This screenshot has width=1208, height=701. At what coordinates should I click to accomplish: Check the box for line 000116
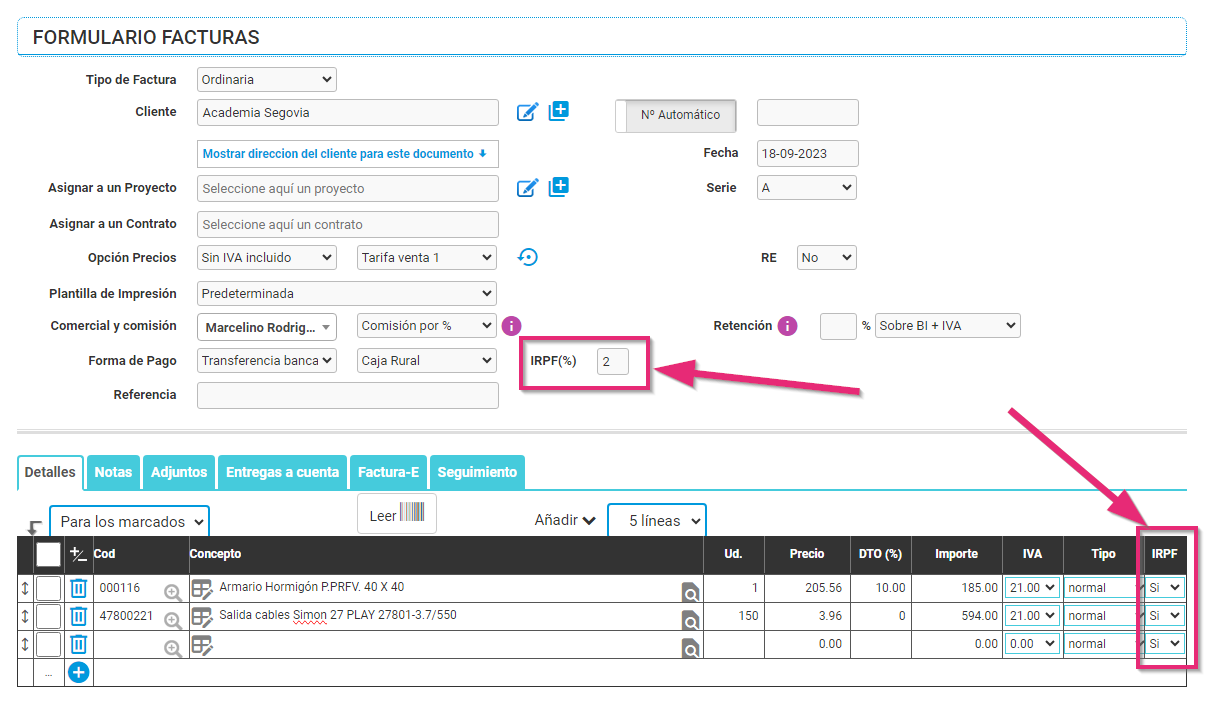click(x=48, y=588)
